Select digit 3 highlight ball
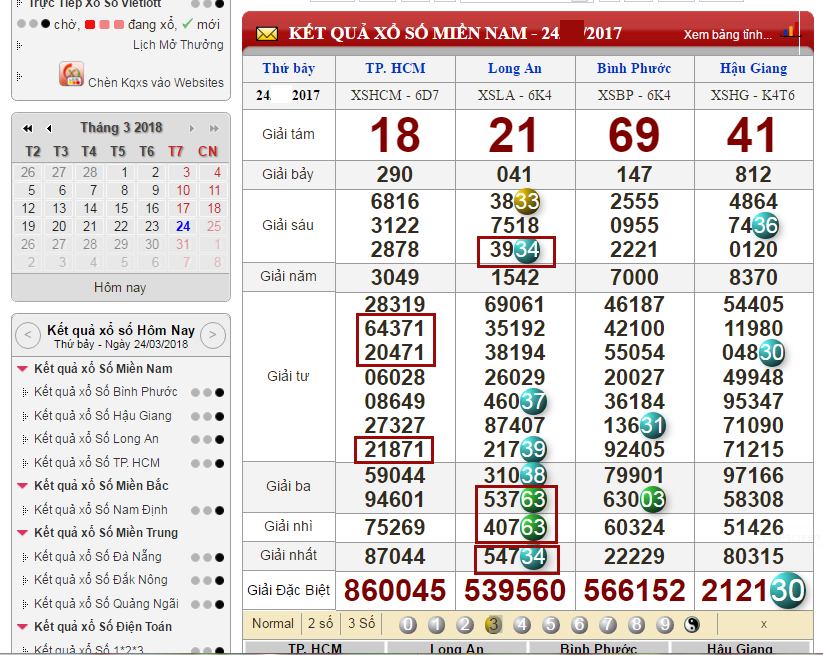 (493, 625)
